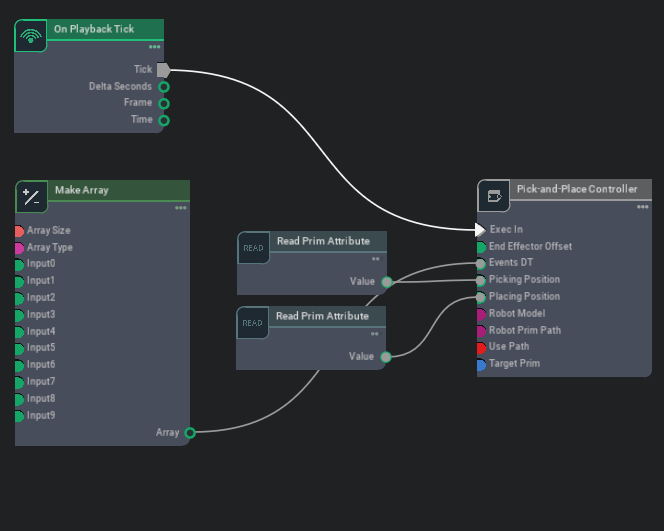Click the End Effector Offset input port
Image resolution: width=664 pixels, height=531 pixels.
(481, 247)
